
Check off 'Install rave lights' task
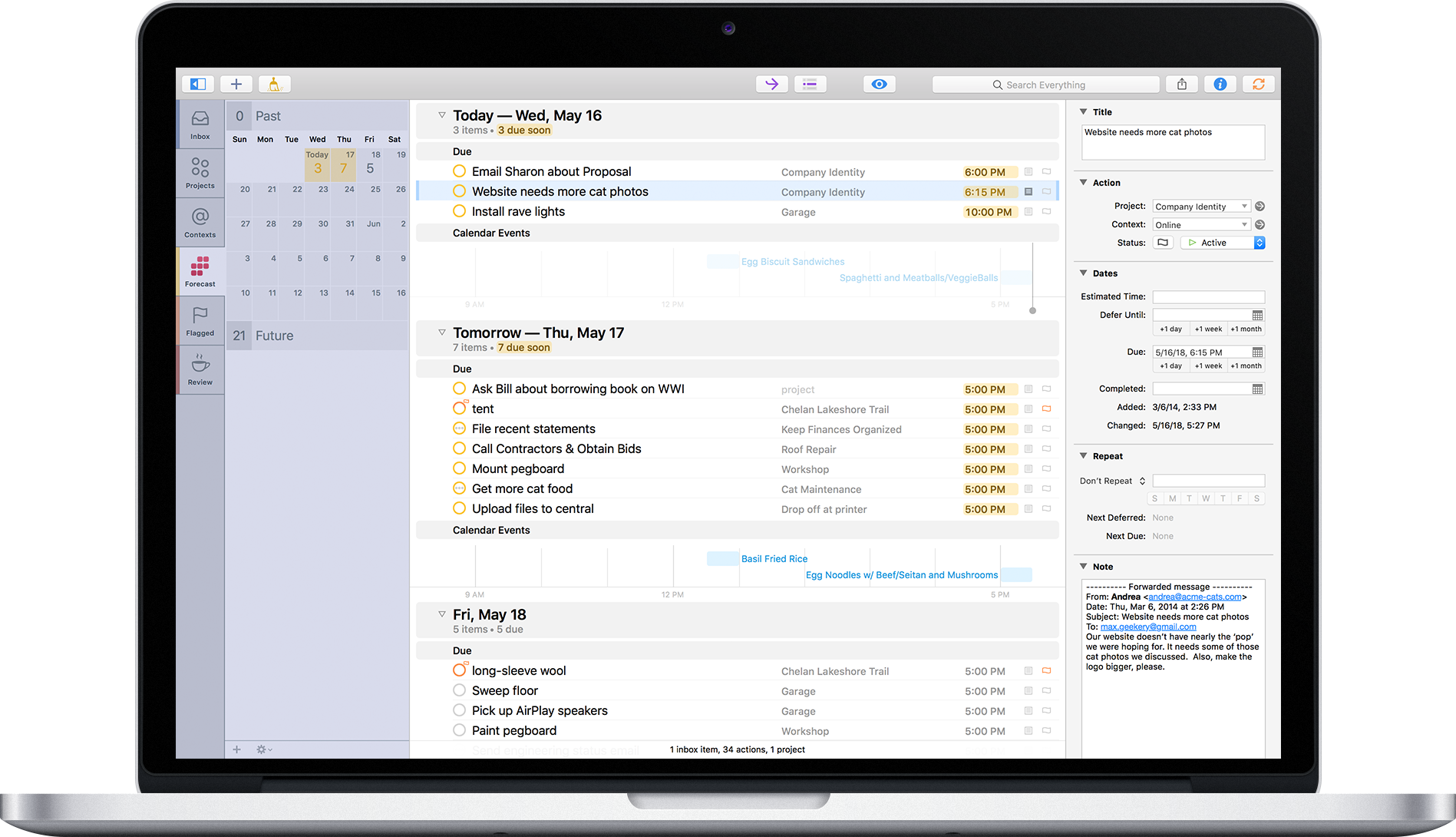point(459,211)
